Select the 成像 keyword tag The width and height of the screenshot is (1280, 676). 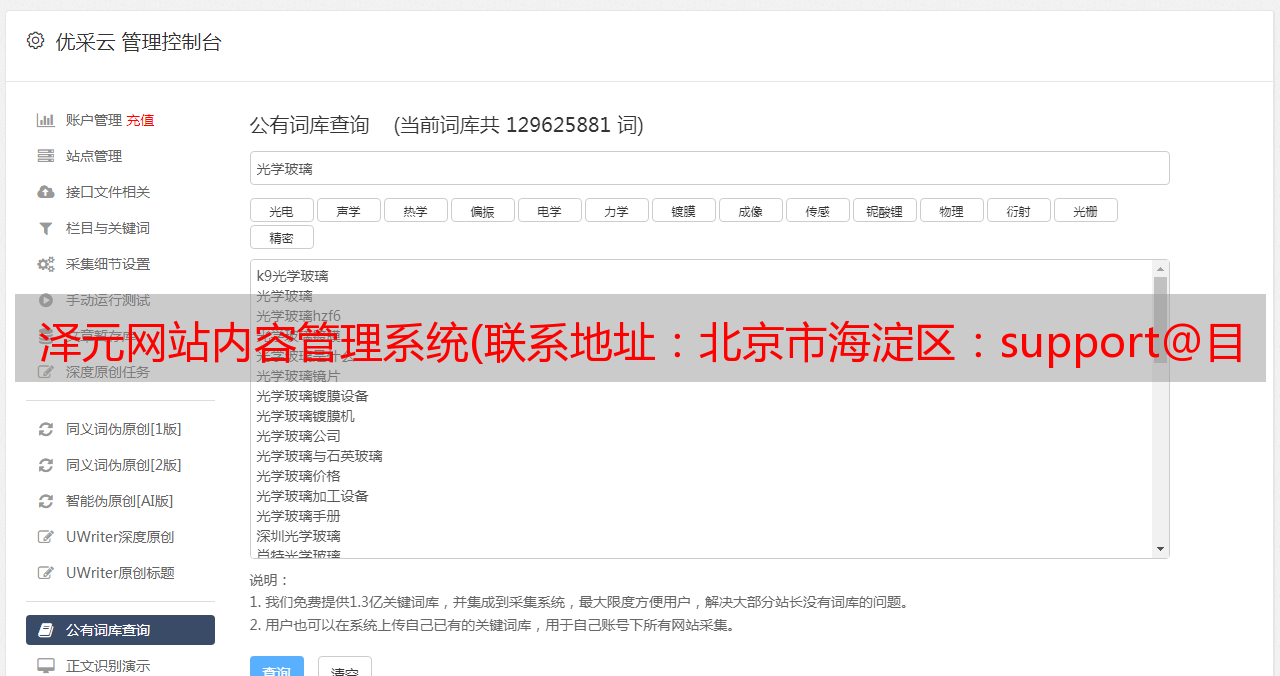751,210
